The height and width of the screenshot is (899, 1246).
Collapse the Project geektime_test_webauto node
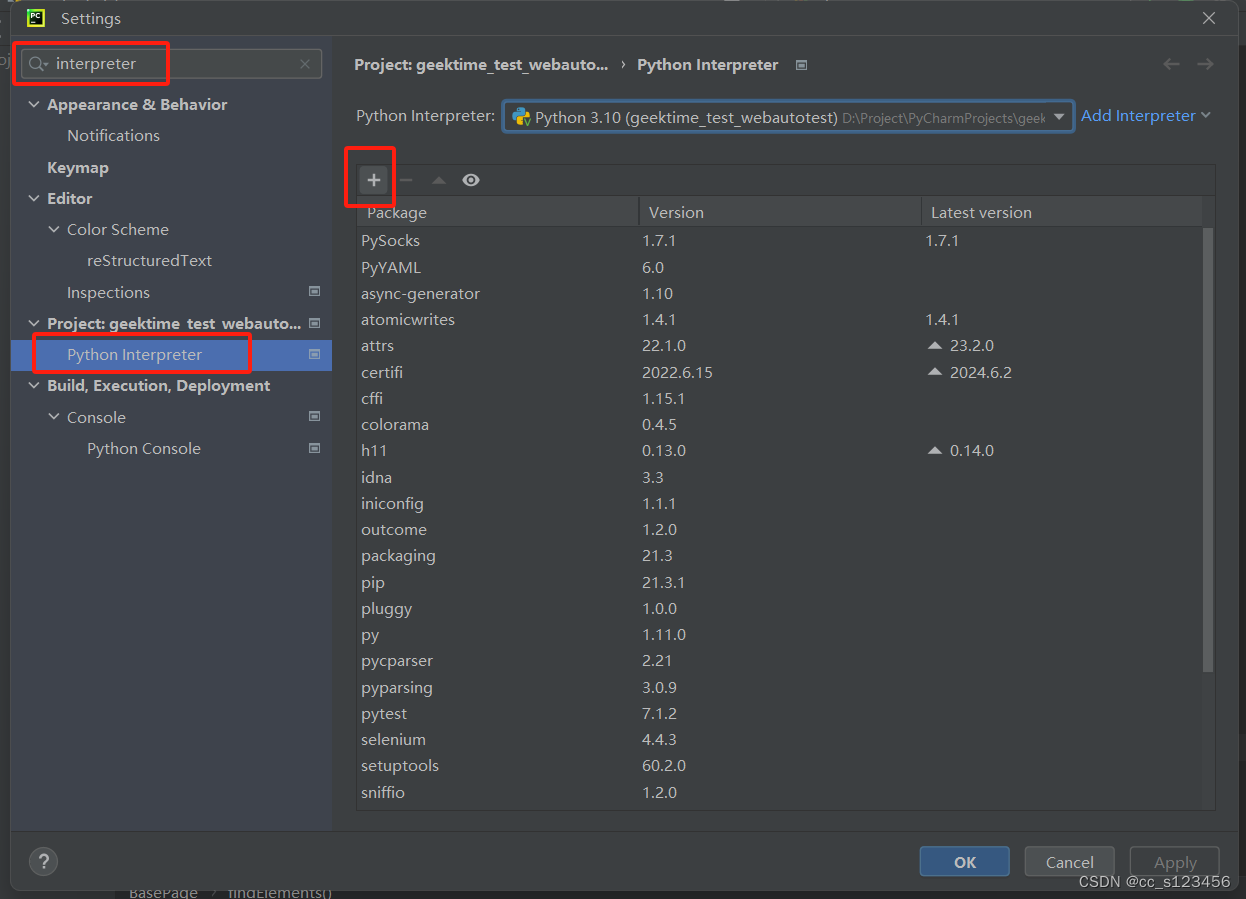click(x=34, y=324)
